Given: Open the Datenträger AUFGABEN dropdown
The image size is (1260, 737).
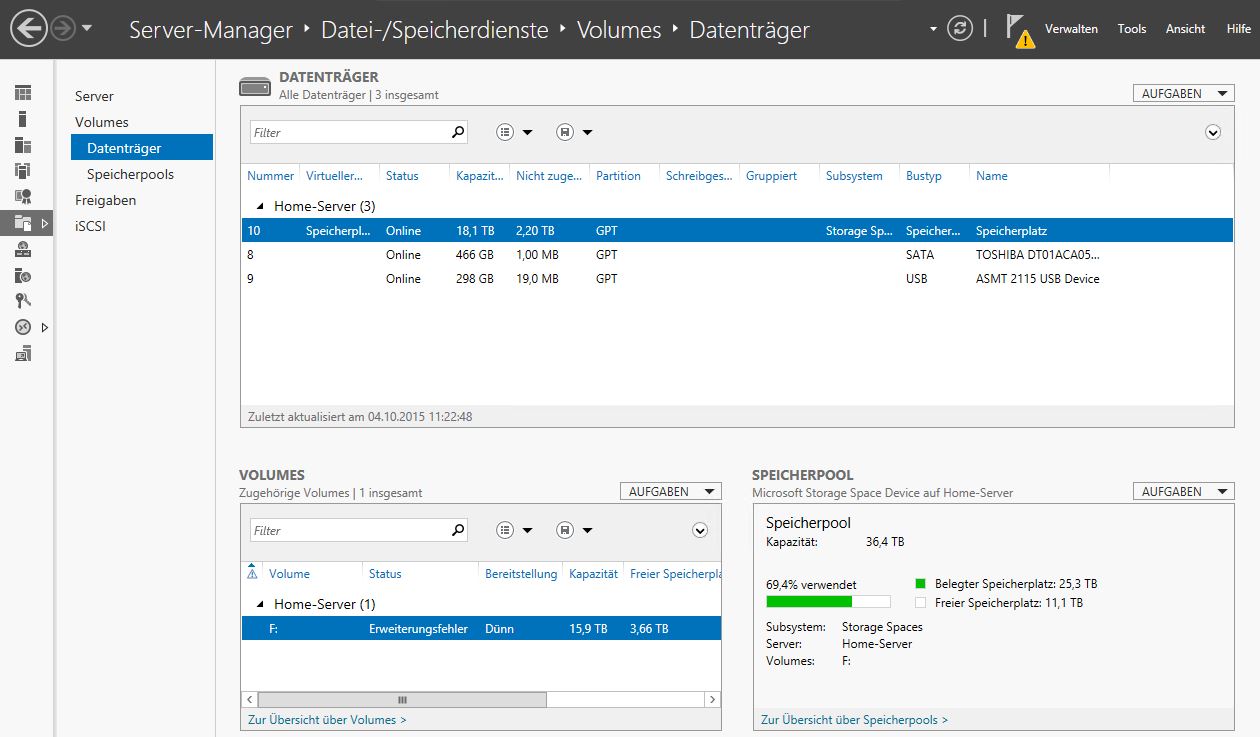Looking at the screenshot, I should 1183,93.
